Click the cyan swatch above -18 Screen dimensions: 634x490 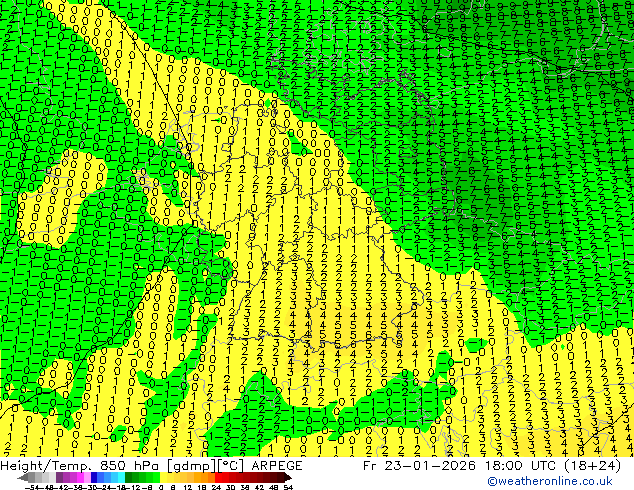coord(121,477)
